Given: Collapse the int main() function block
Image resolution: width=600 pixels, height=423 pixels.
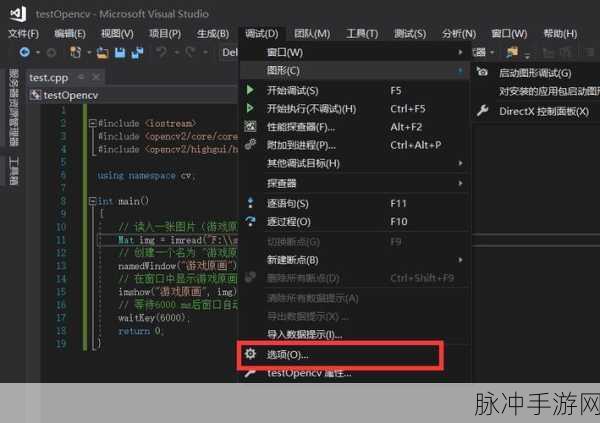Looking at the screenshot, I should [x=92, y=201].
